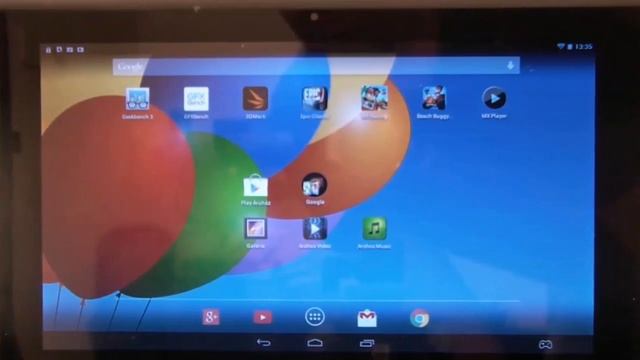Launch Chrome browser from the dock

419,318
